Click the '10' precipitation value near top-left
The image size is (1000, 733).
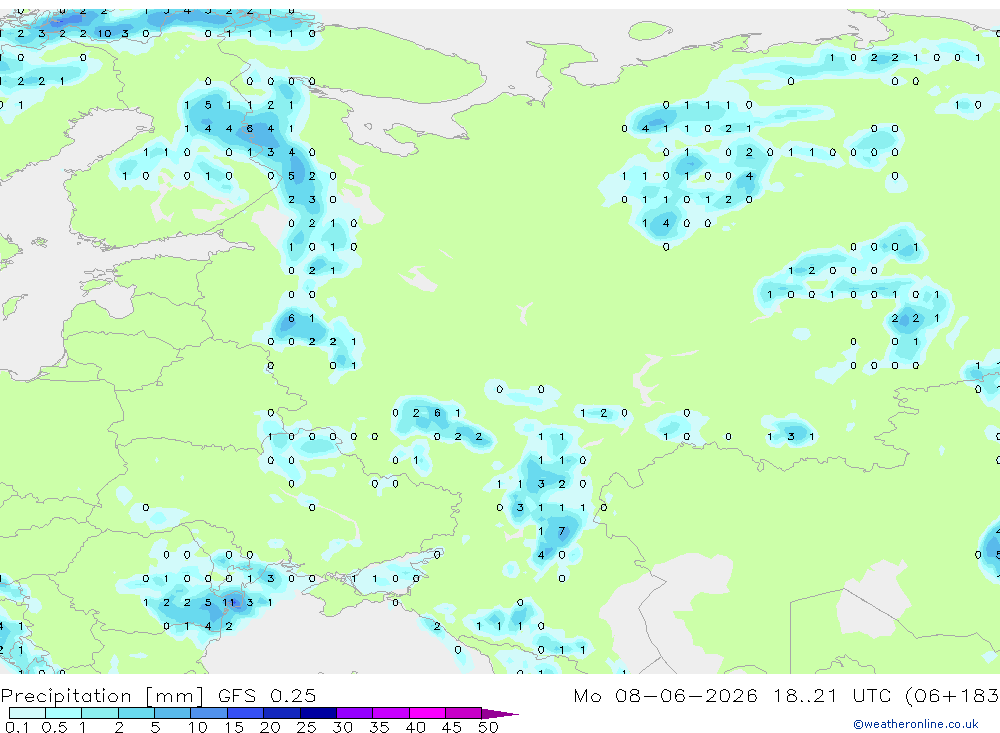click(x=104, y=34)
